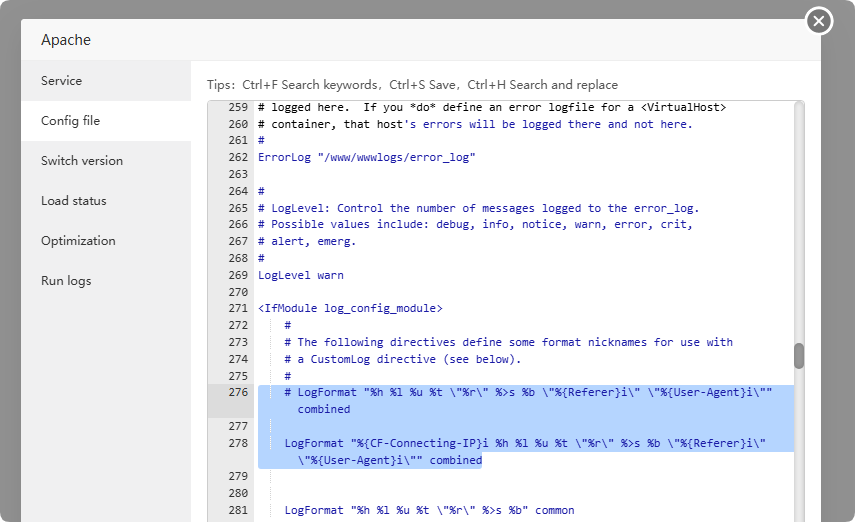
Task: Select the Config file tab
Action: click(x=70, y=121)
